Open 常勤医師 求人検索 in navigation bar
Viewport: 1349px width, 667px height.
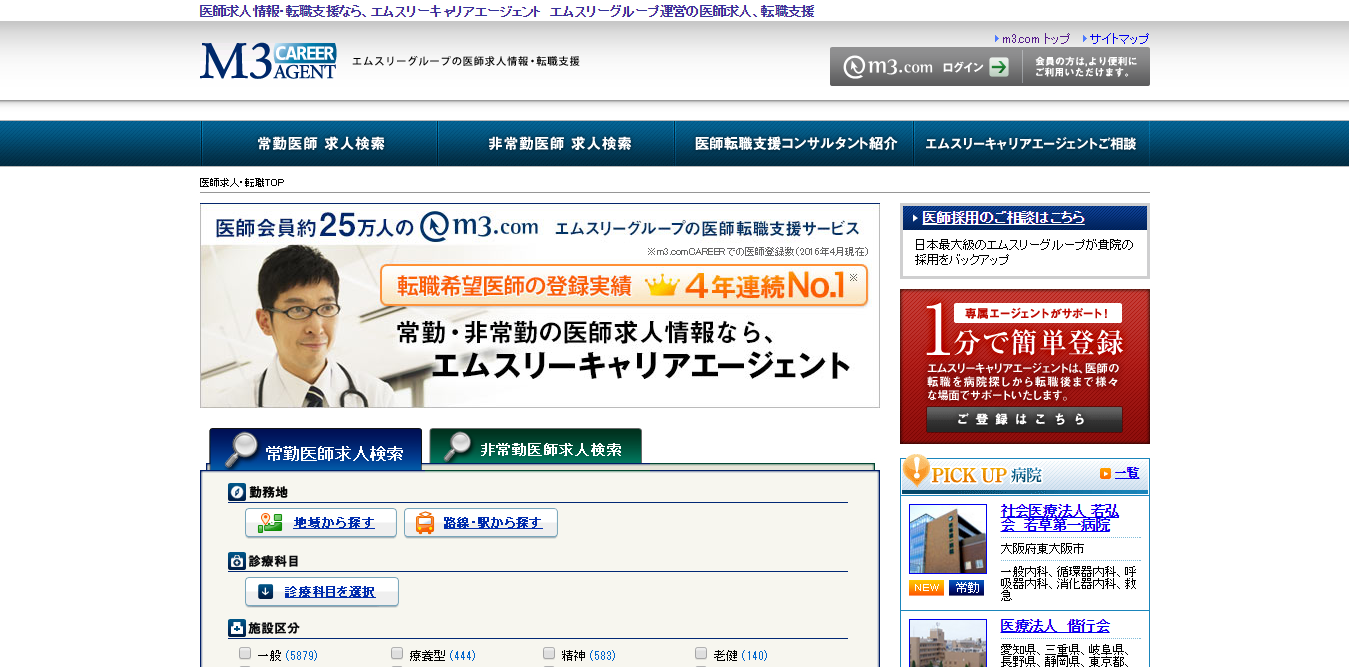[x=320, y=144]
